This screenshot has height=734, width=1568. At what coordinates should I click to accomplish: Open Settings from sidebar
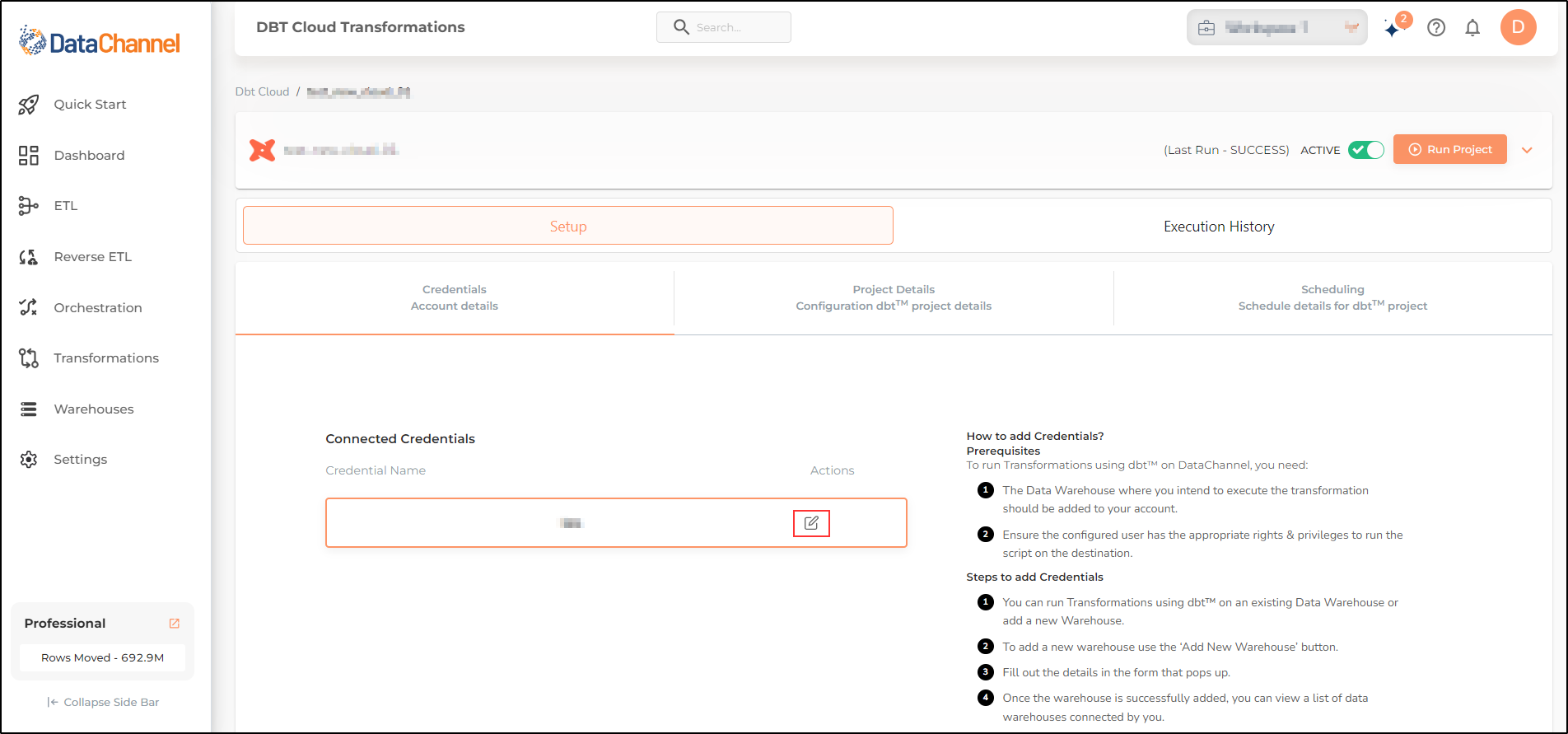81,460
